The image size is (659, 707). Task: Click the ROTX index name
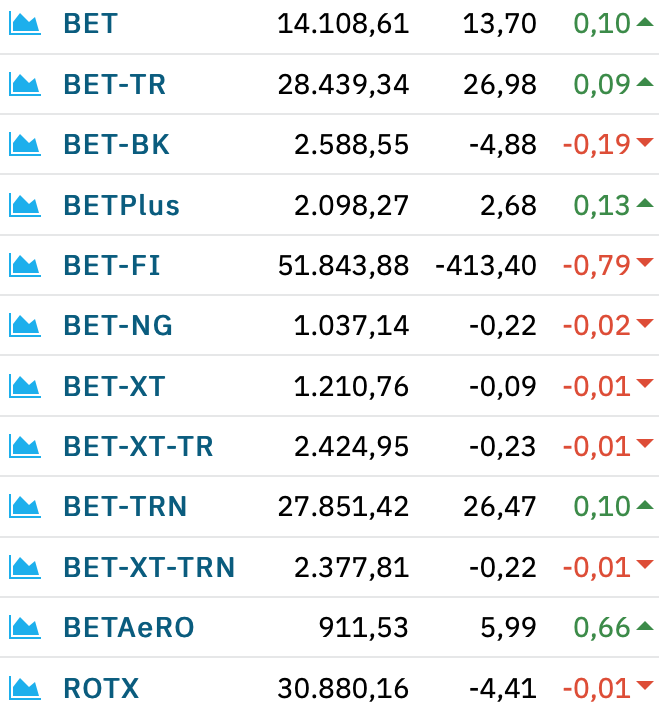pyautogui.click(x=101, y=688)
